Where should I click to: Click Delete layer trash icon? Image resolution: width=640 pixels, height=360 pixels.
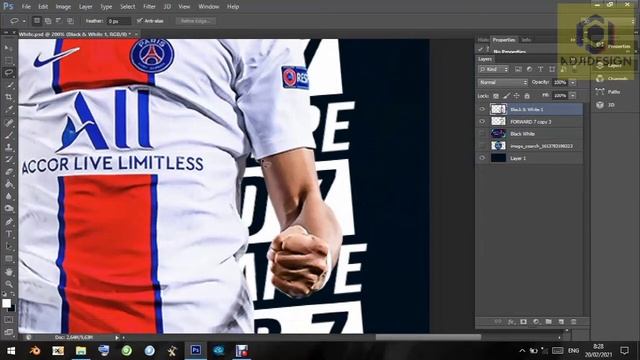[x=573, y=322]
